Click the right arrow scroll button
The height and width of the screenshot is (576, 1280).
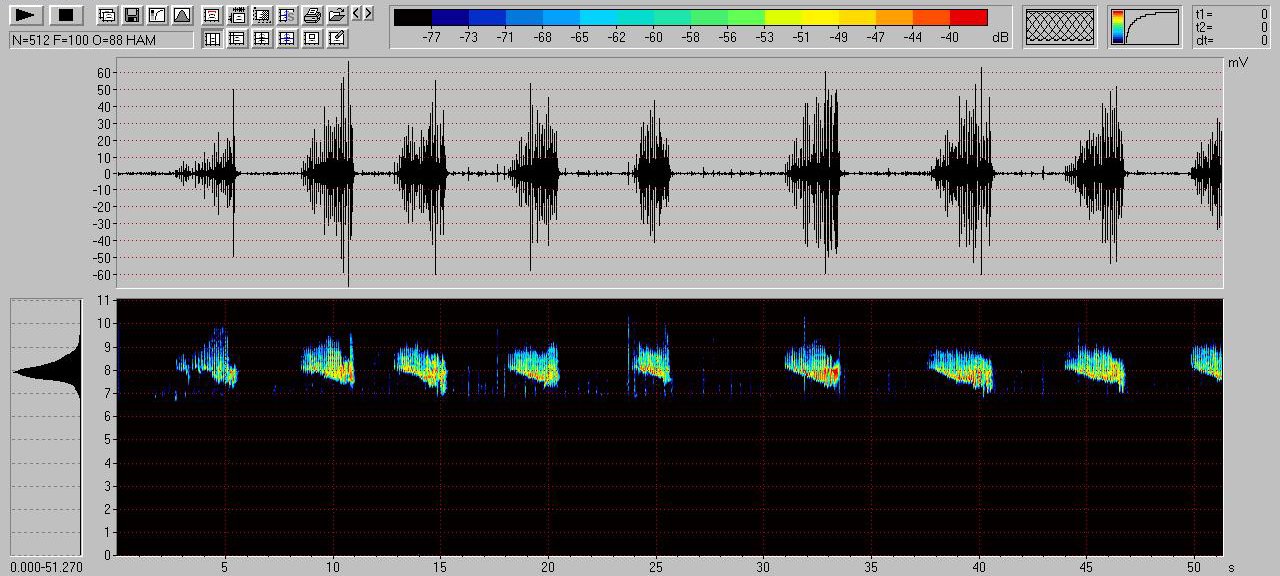(x=369, y=14)
